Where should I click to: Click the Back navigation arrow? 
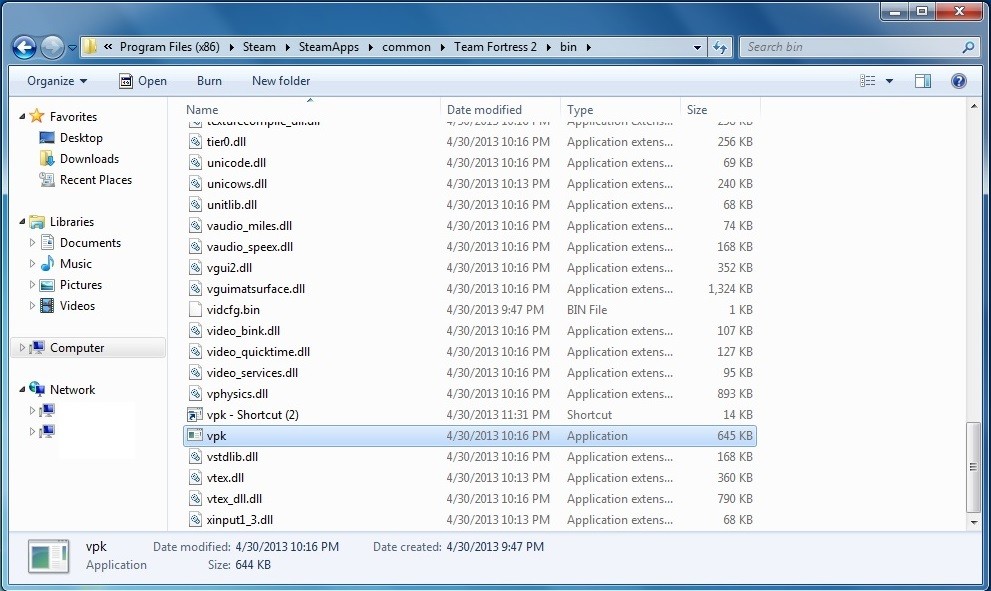[25, 47]
